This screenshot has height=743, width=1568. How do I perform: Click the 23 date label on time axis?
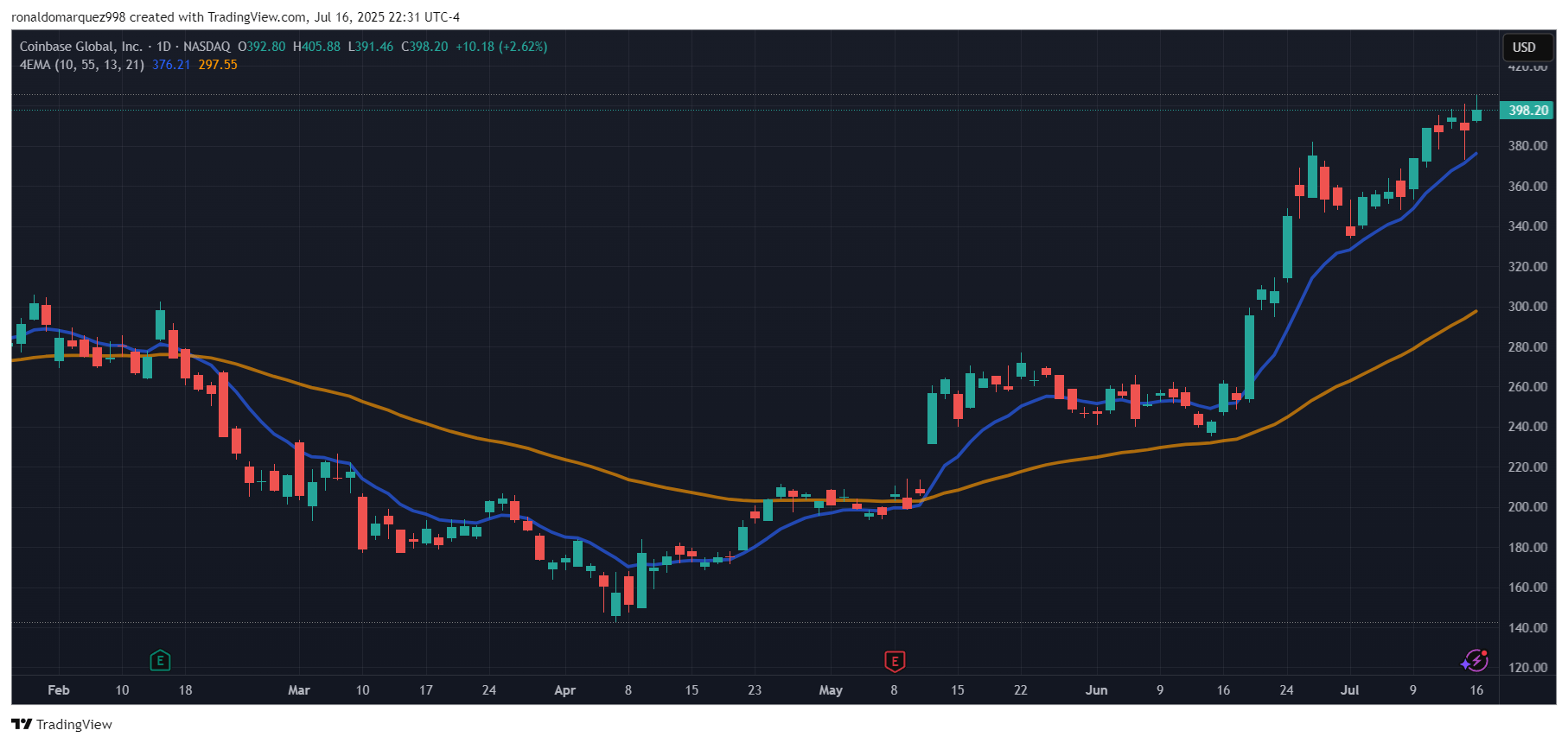(x=755, y=690)
